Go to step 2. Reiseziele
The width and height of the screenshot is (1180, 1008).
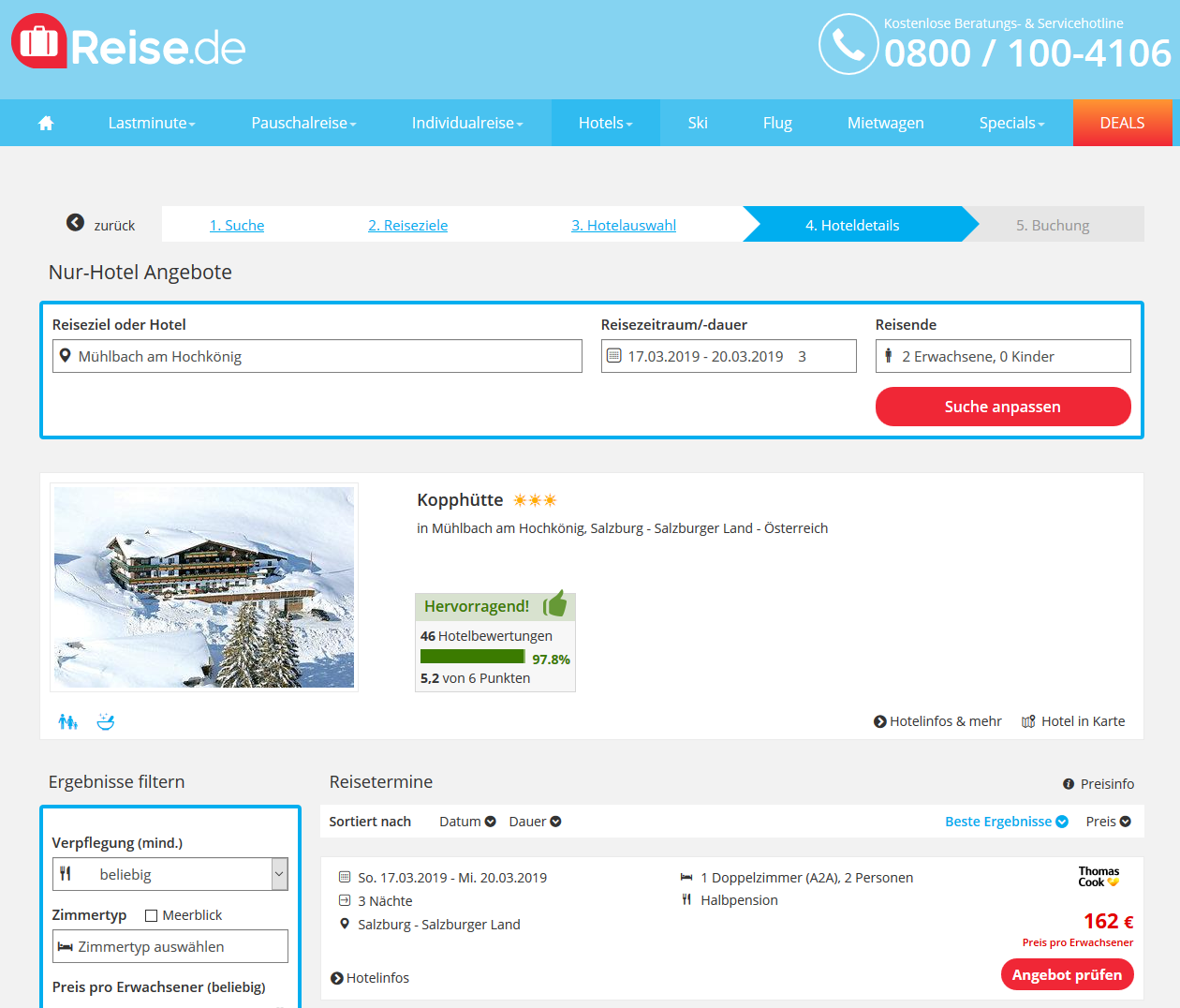[x=407, y=225]
